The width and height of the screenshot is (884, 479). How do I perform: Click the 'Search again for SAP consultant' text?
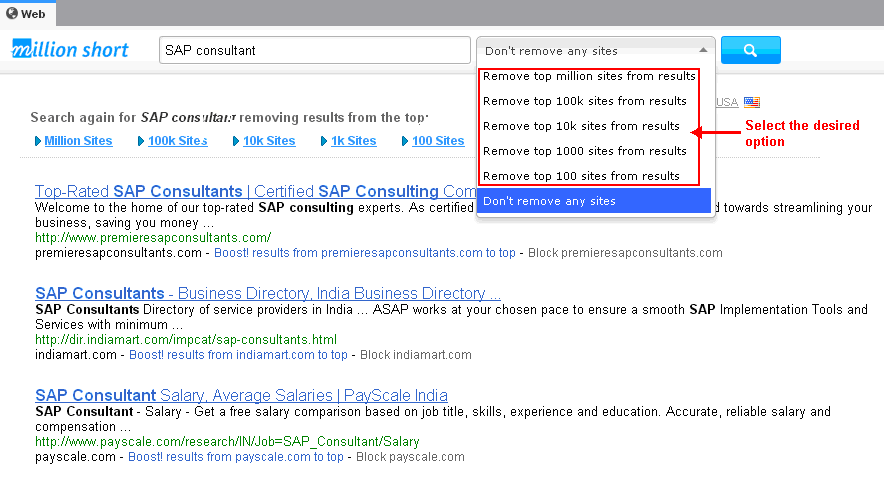(229, 117)
